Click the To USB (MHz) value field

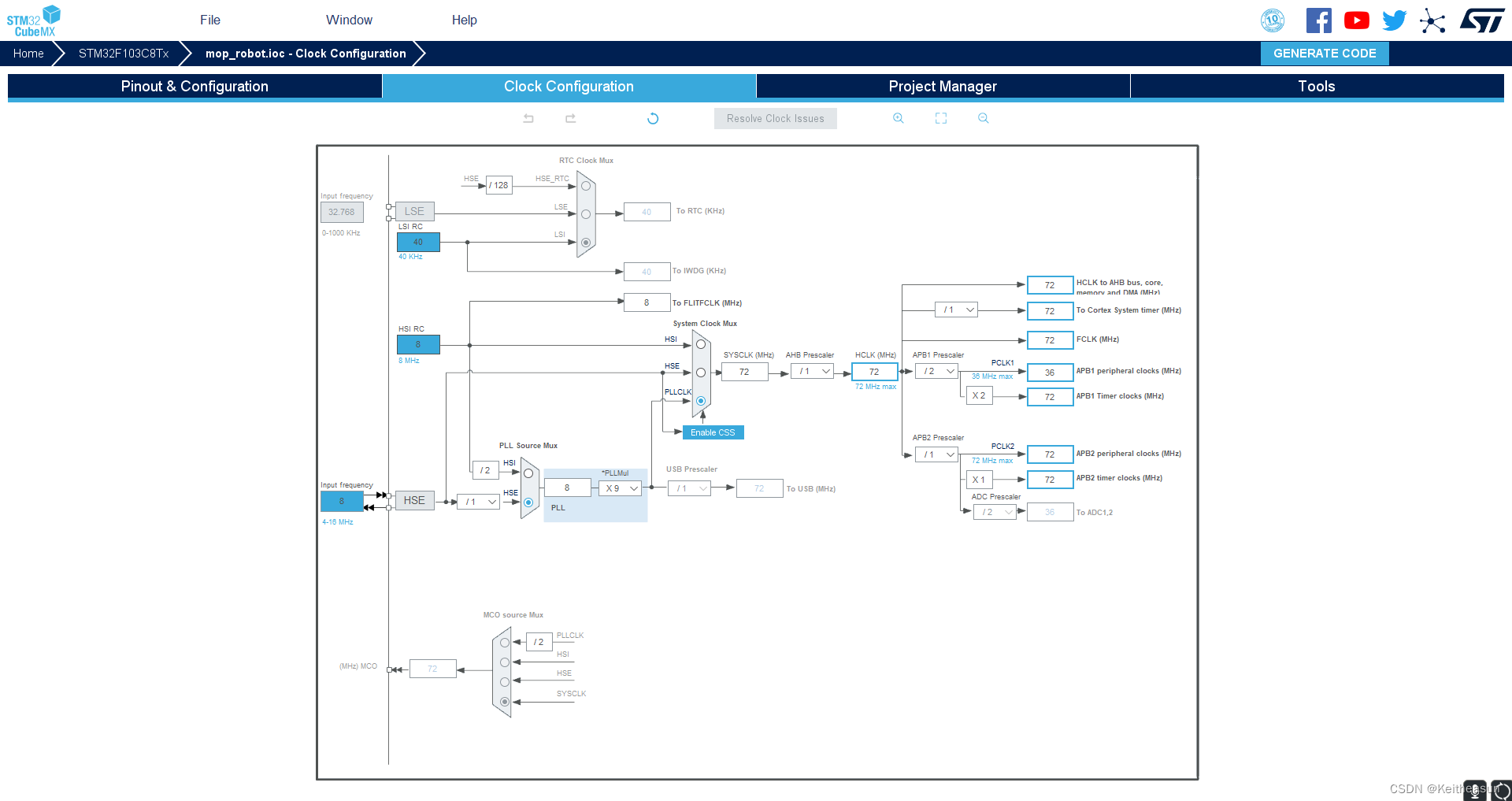[x=759, y=488]
